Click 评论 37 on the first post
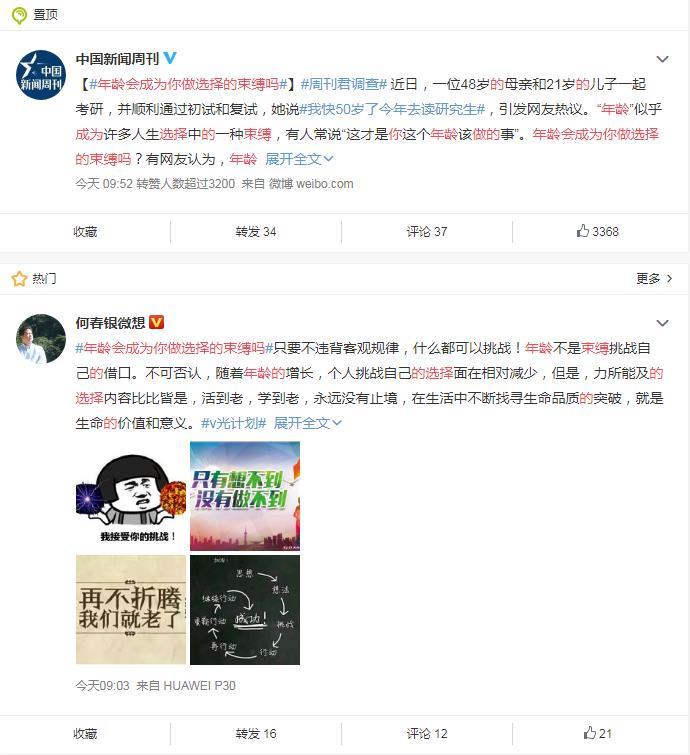Screen dimensions: 690x755 click(427, 232)
